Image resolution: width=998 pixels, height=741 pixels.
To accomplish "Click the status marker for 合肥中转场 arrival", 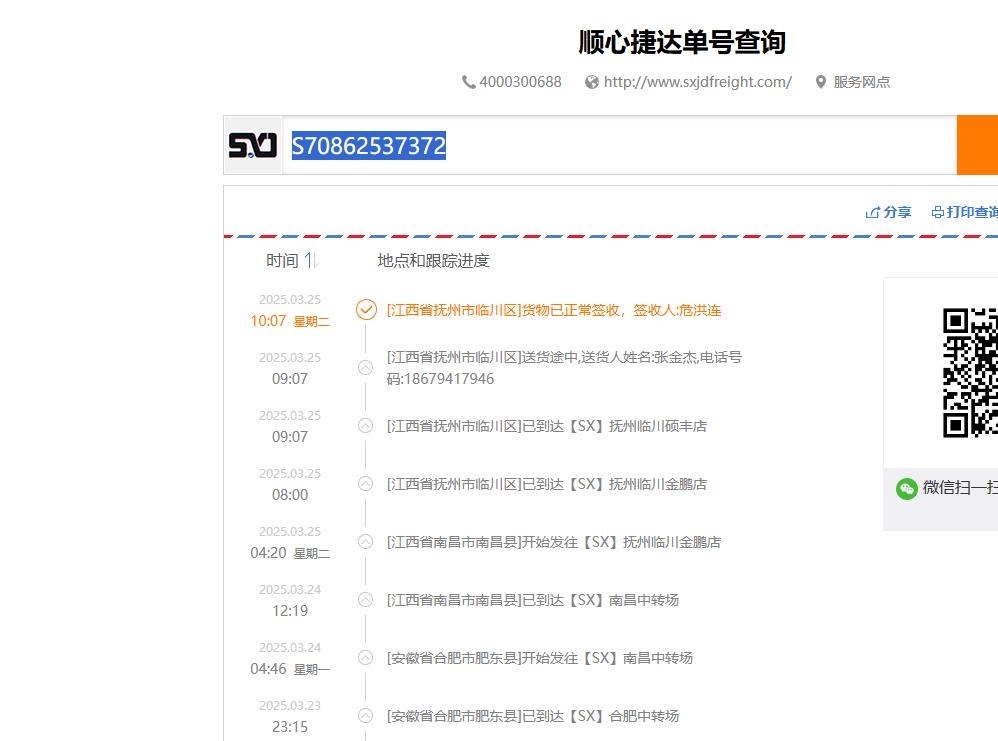I will click(x=365, y=716).
